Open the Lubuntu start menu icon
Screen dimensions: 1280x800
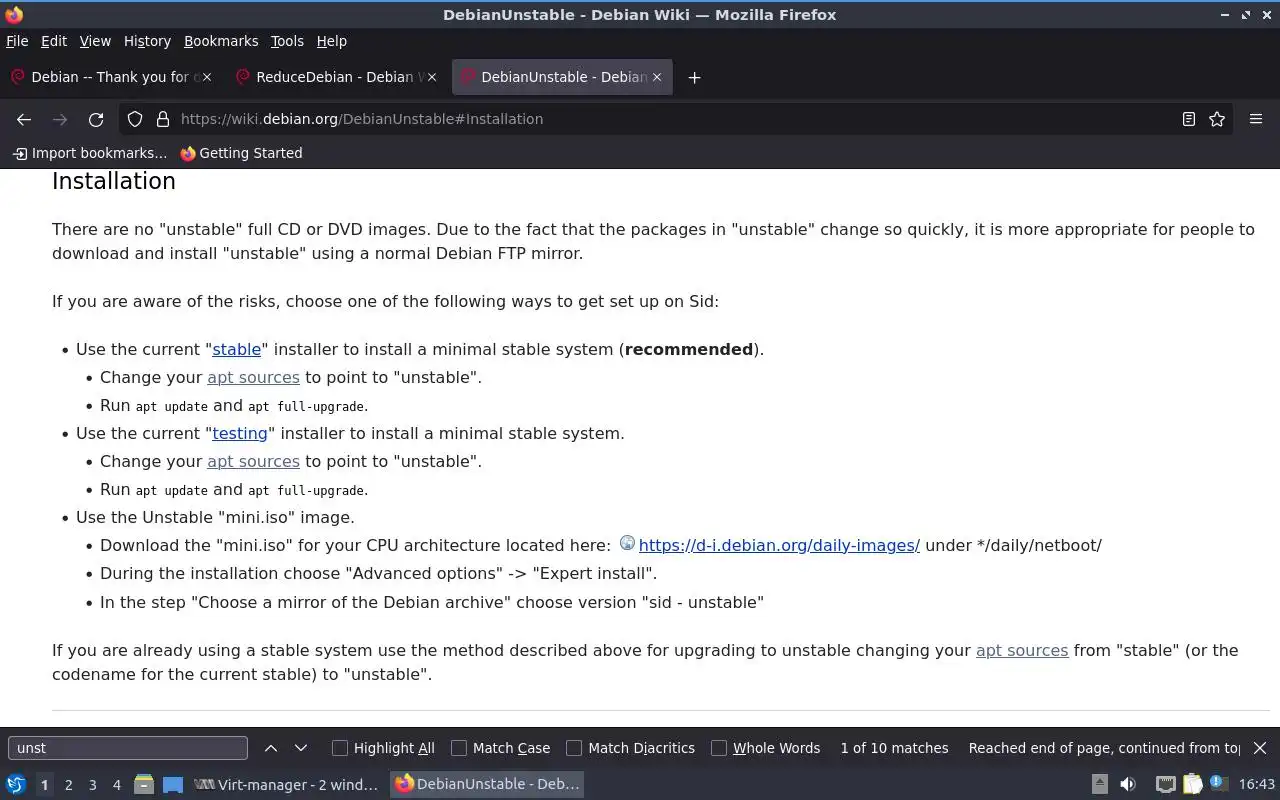pyautogui.click(x=15, y=784)
